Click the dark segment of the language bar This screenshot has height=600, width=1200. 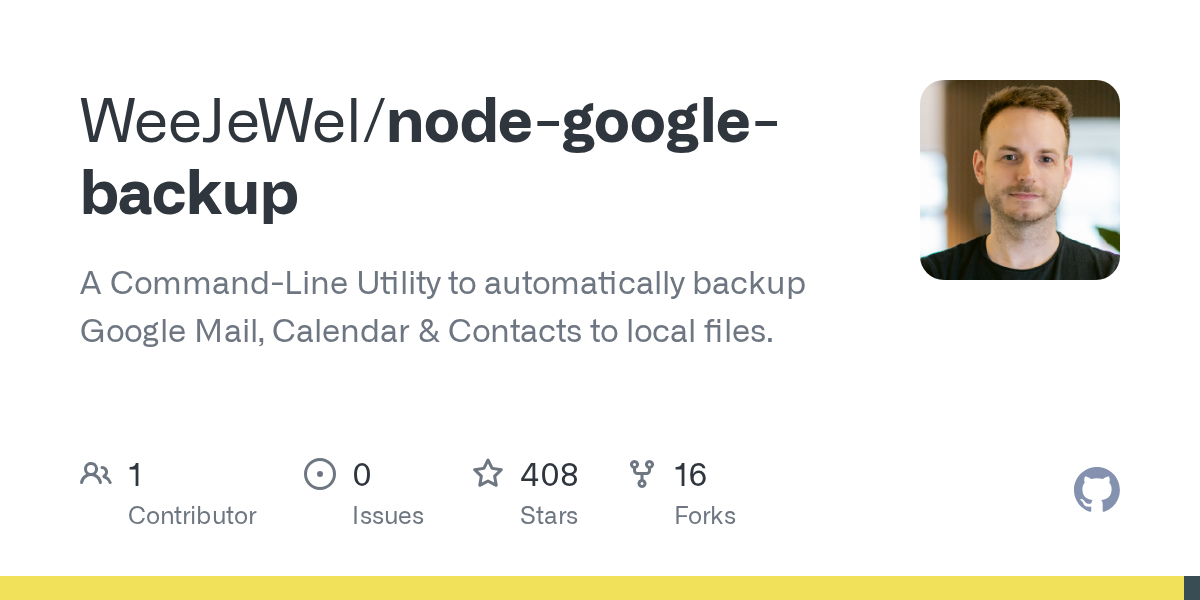1191,588
